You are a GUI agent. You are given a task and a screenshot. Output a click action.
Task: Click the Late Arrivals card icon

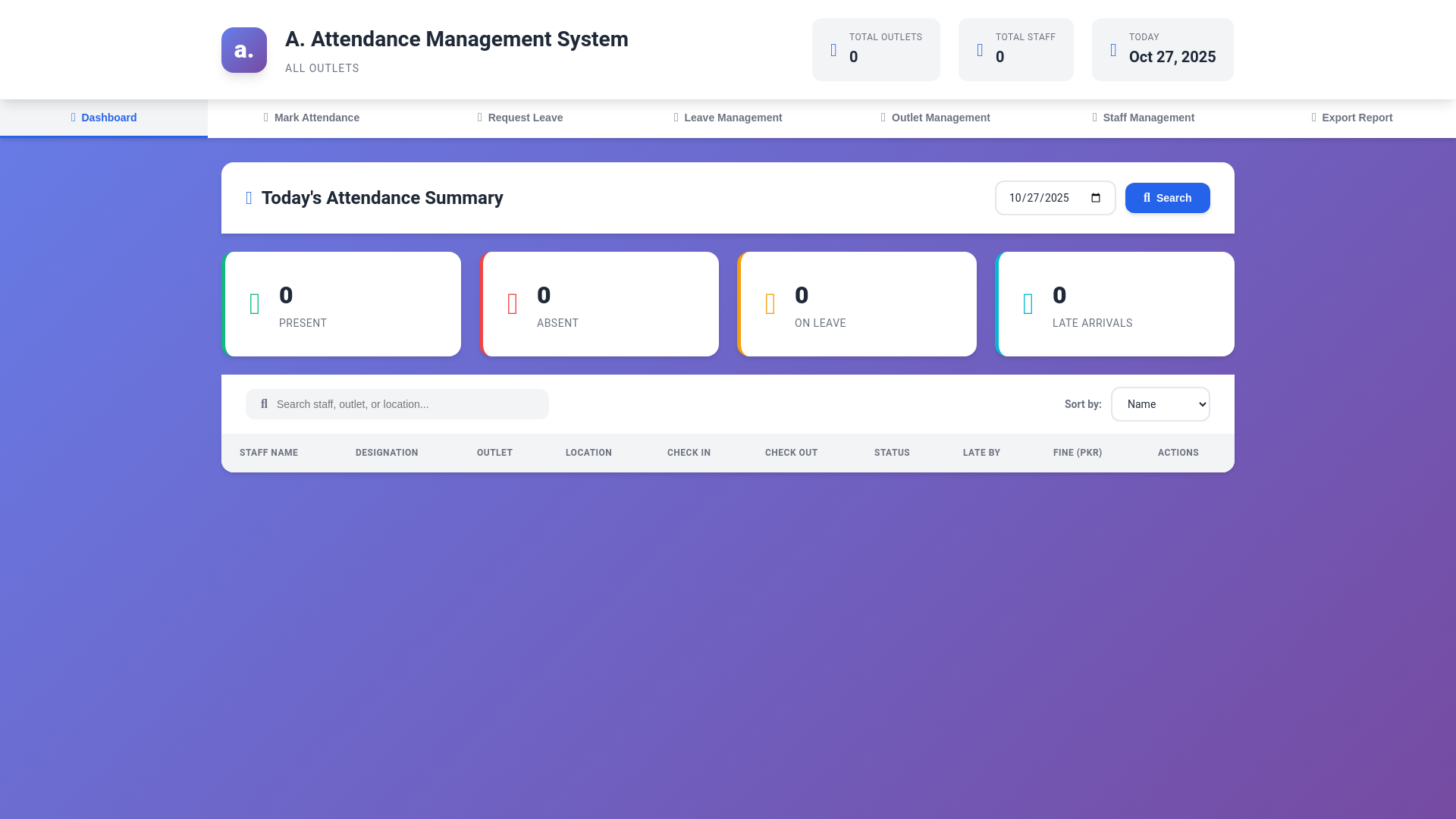pos(1028,304)
